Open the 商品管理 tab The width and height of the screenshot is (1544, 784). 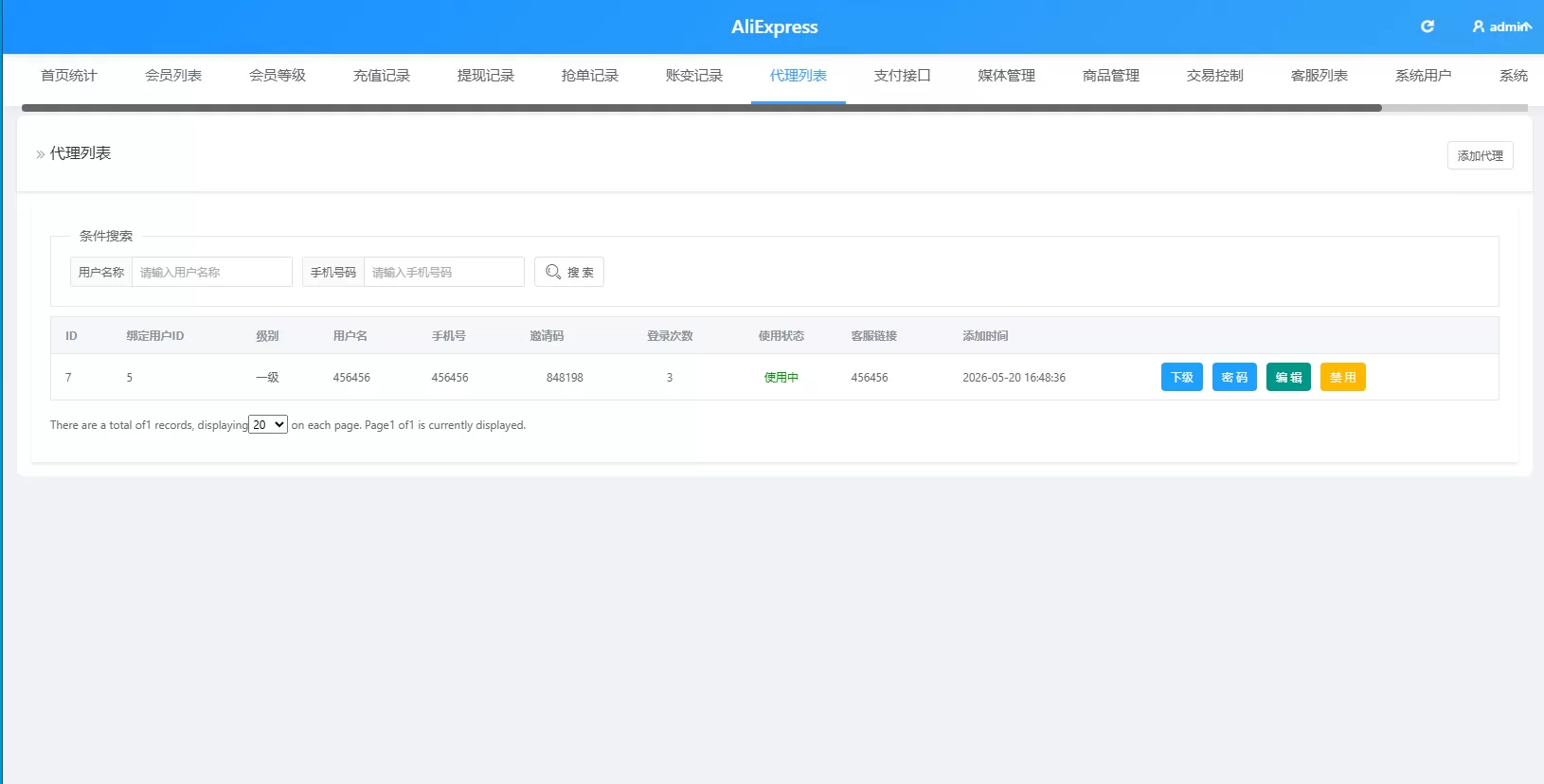click(1111, 76)
